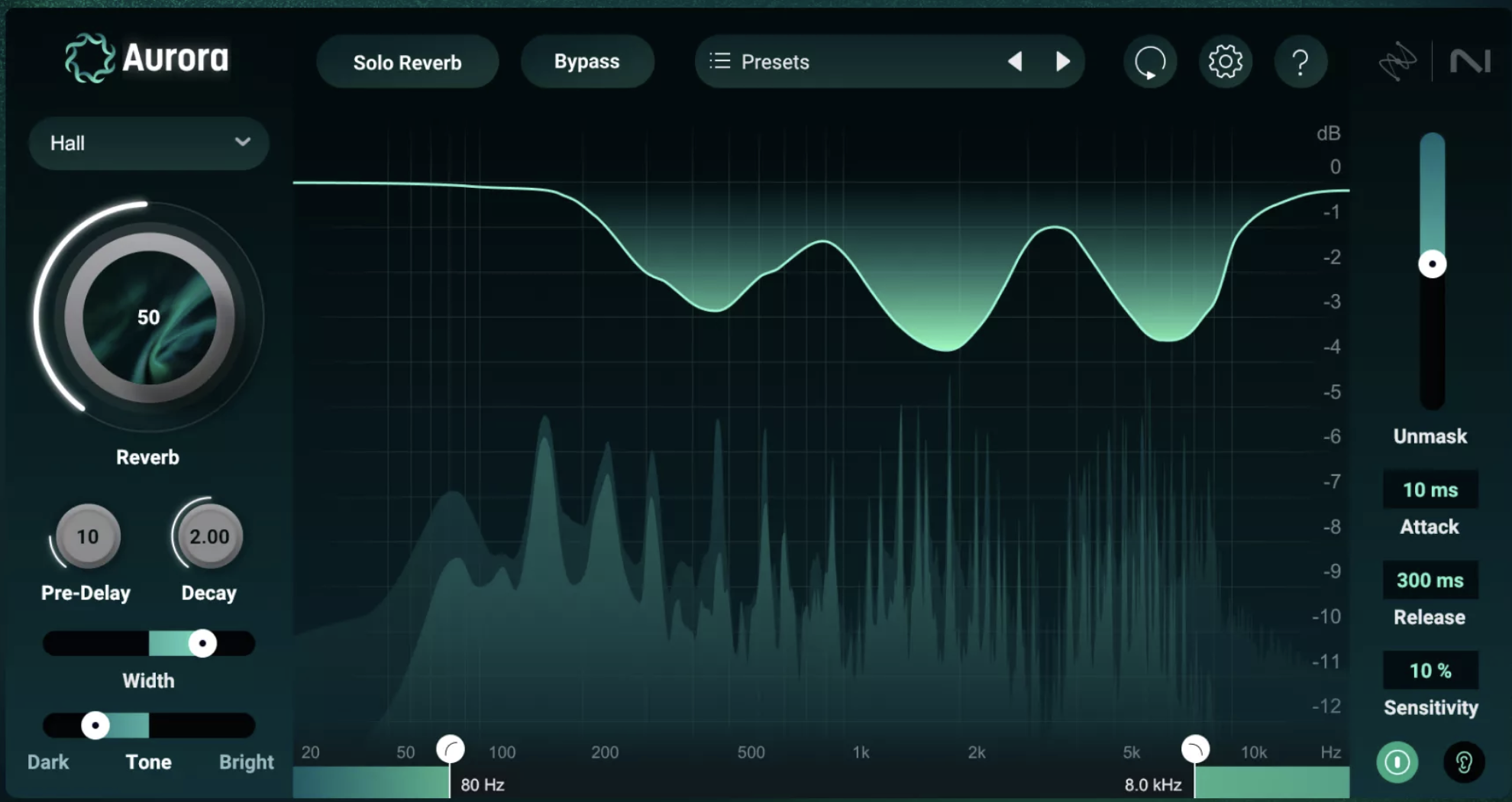
Task: Click the reset/undo history icon
Action: tap(1150, 62)
